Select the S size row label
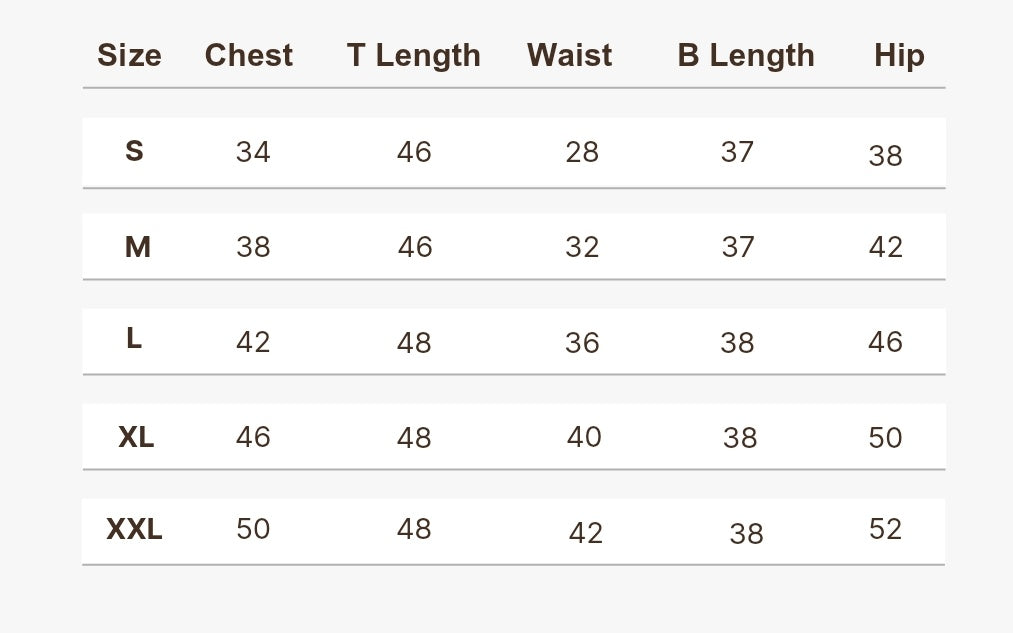1013x633 pixels. pyautogui.click(x=134, y=151)
